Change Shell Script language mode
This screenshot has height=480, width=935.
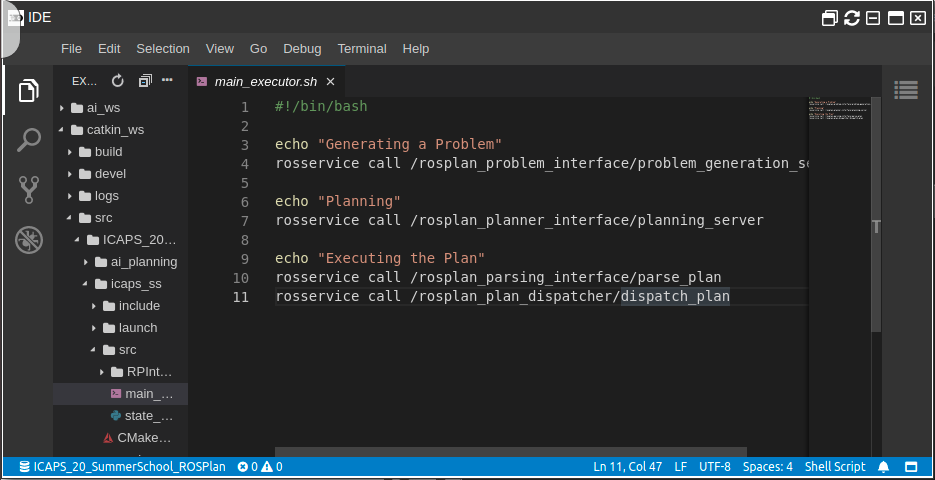pyautogui.click(x=835, y=466)
